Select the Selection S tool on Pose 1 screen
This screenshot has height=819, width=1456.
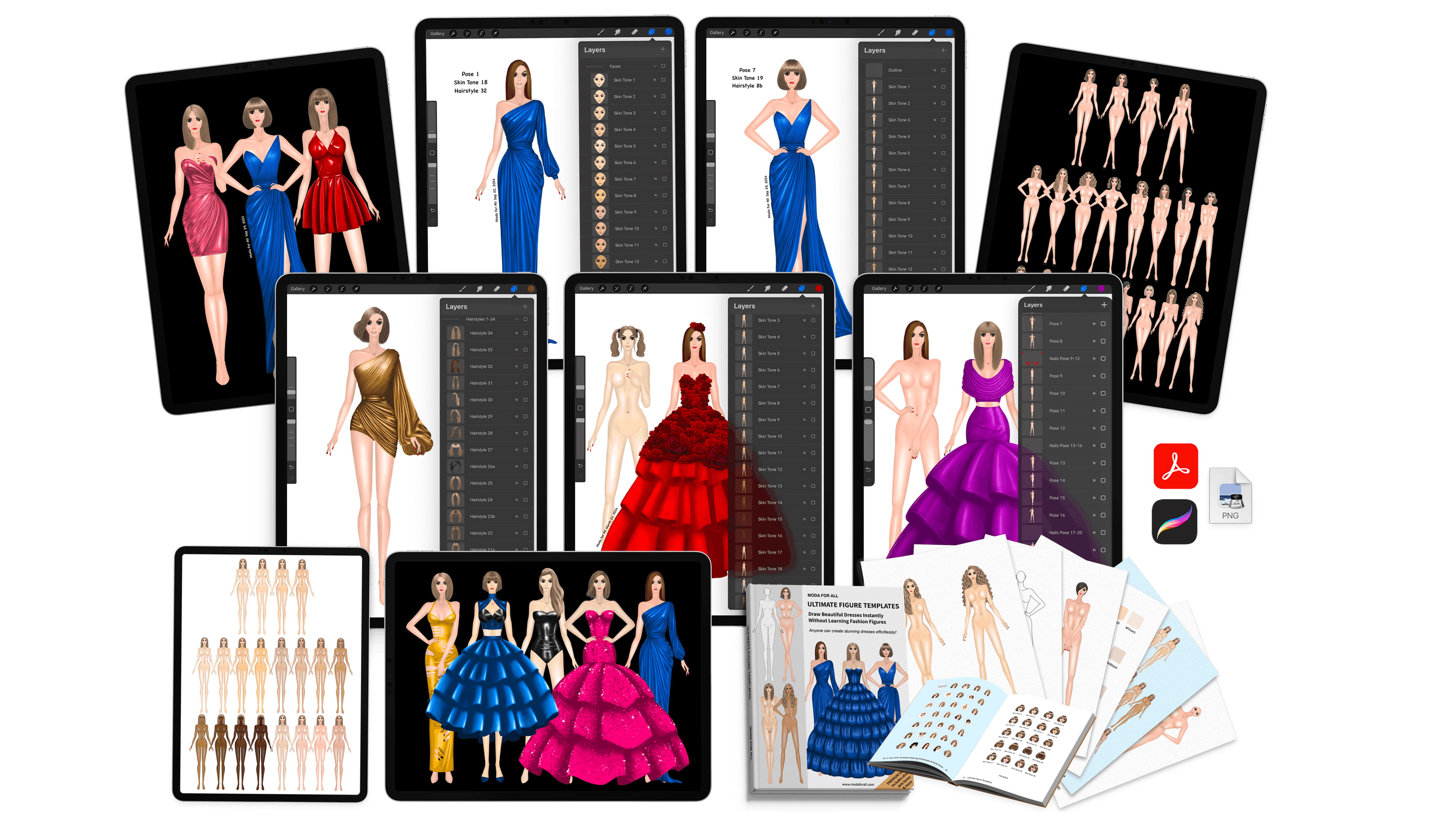(x=482, y=34)
